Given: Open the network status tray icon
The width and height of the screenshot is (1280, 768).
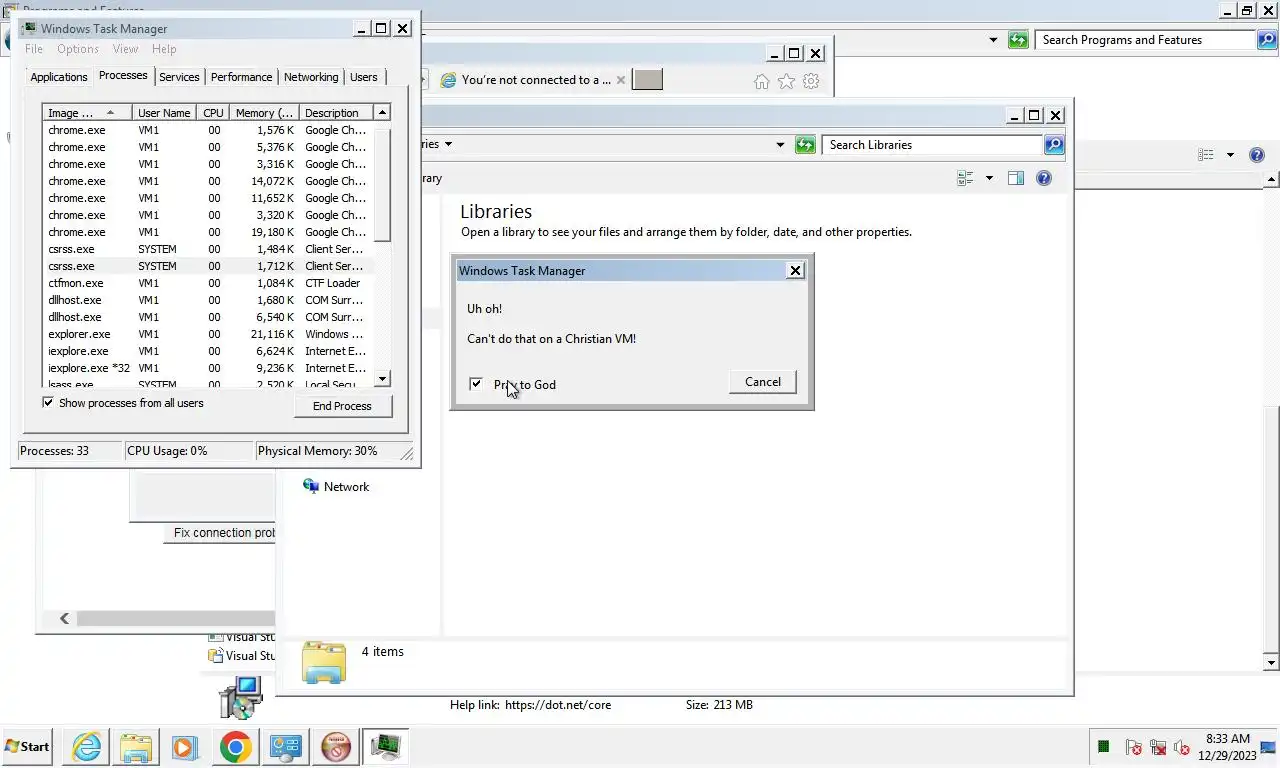Looking at the screenshot, I should [1158, 747].
